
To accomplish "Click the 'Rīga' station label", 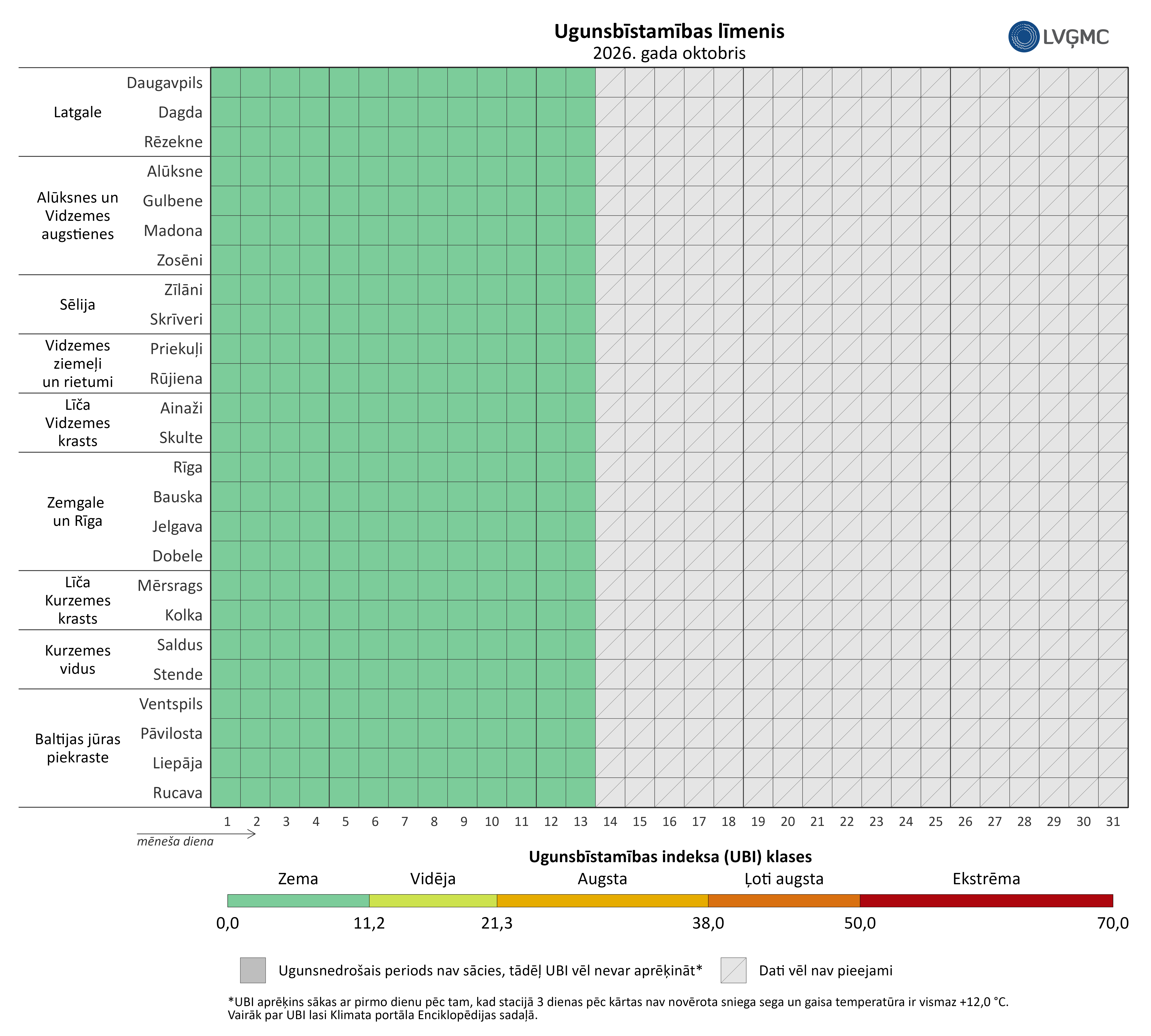I will tap(188, 468).
